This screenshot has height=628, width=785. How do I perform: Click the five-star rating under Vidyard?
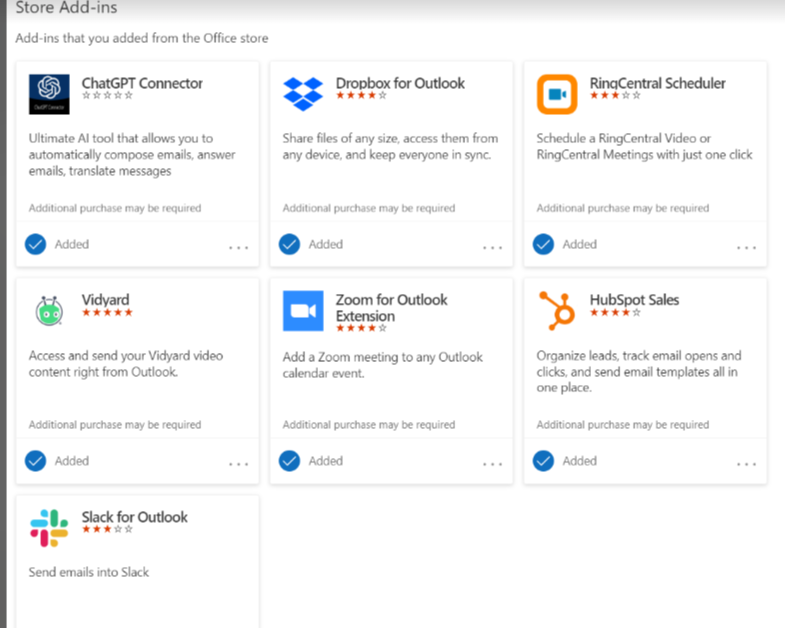coord(107,312)
